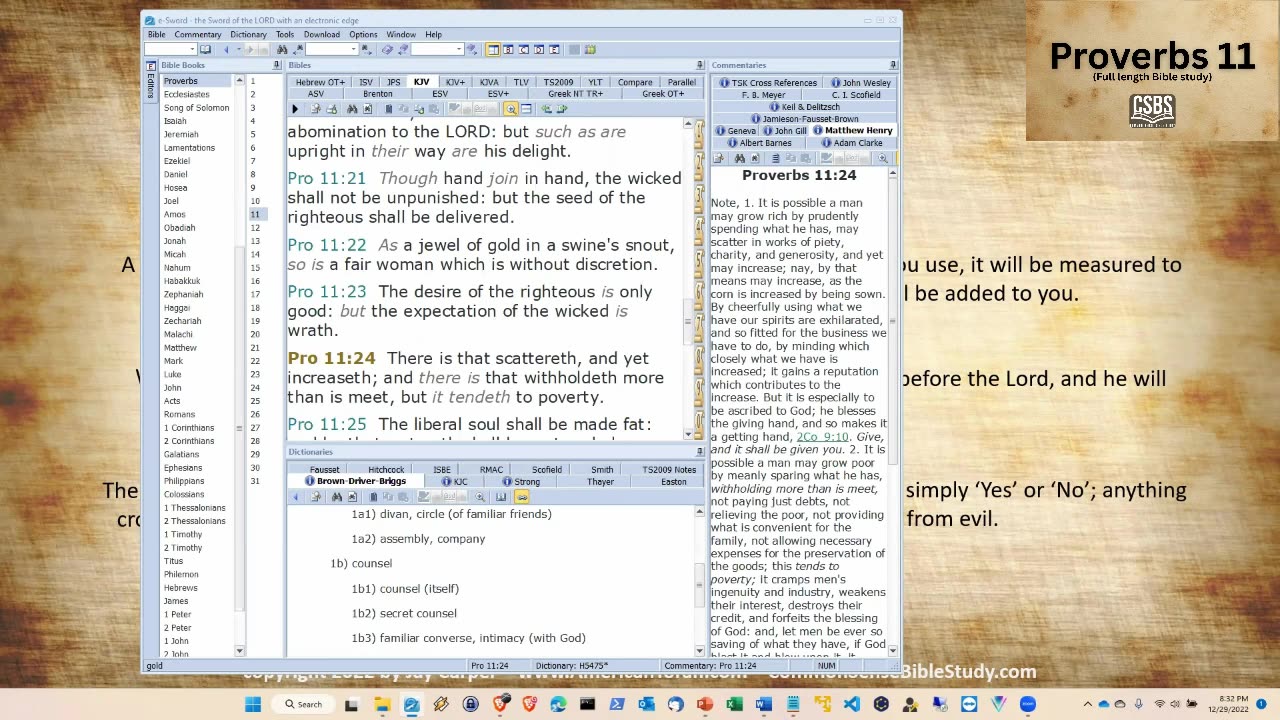Screen dimensions: 1280x720
Task: Jump to verse Pro 11:25
Action: (327, 425)
